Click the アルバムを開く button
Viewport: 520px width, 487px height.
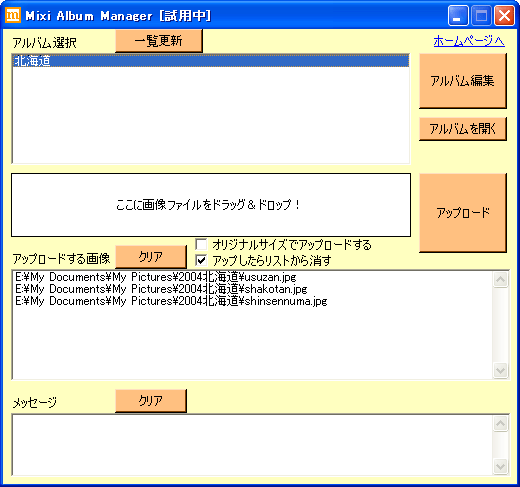click(x=463, y=129)
